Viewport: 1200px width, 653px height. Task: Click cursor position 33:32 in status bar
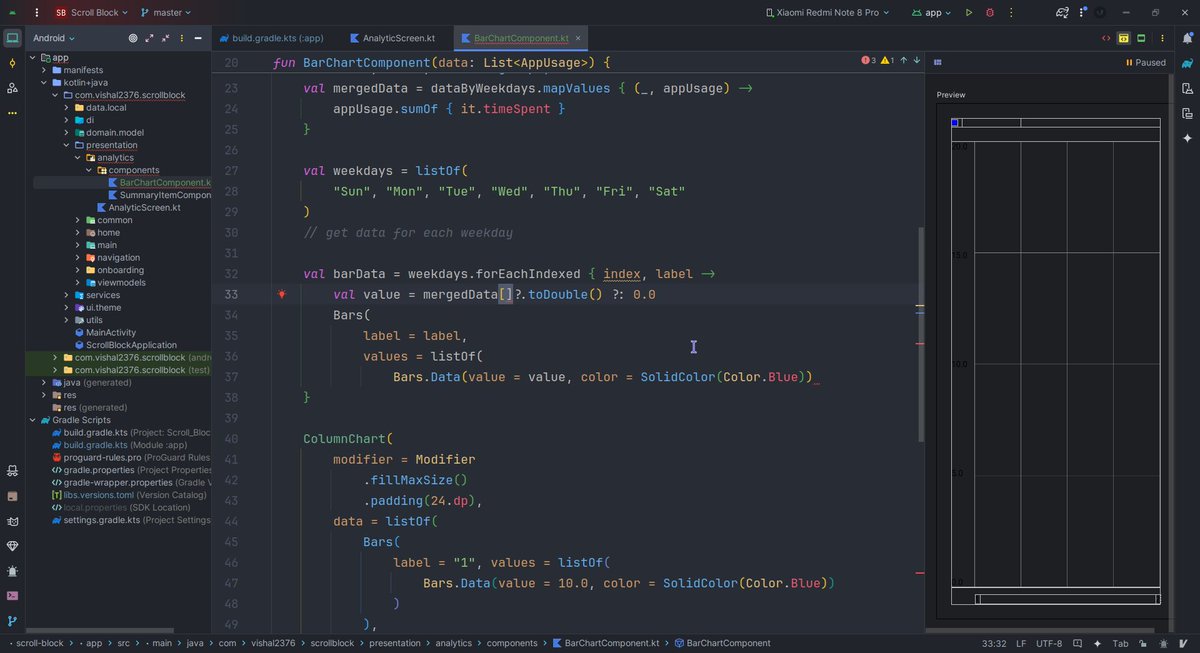[994, 643]
